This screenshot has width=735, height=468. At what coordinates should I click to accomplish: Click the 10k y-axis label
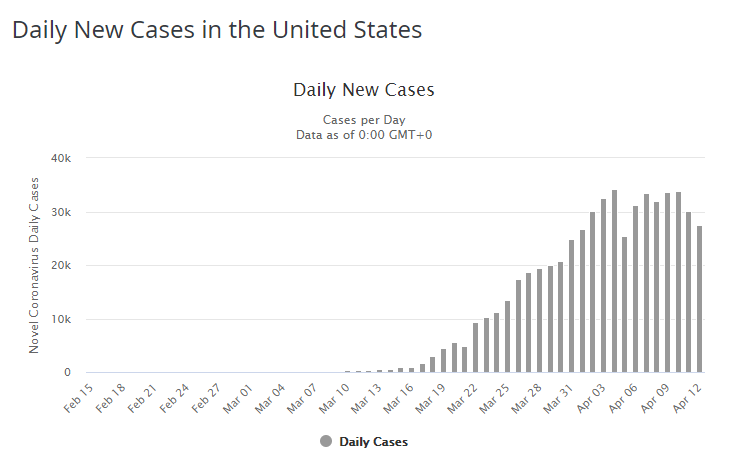click(x=61, y=319)
